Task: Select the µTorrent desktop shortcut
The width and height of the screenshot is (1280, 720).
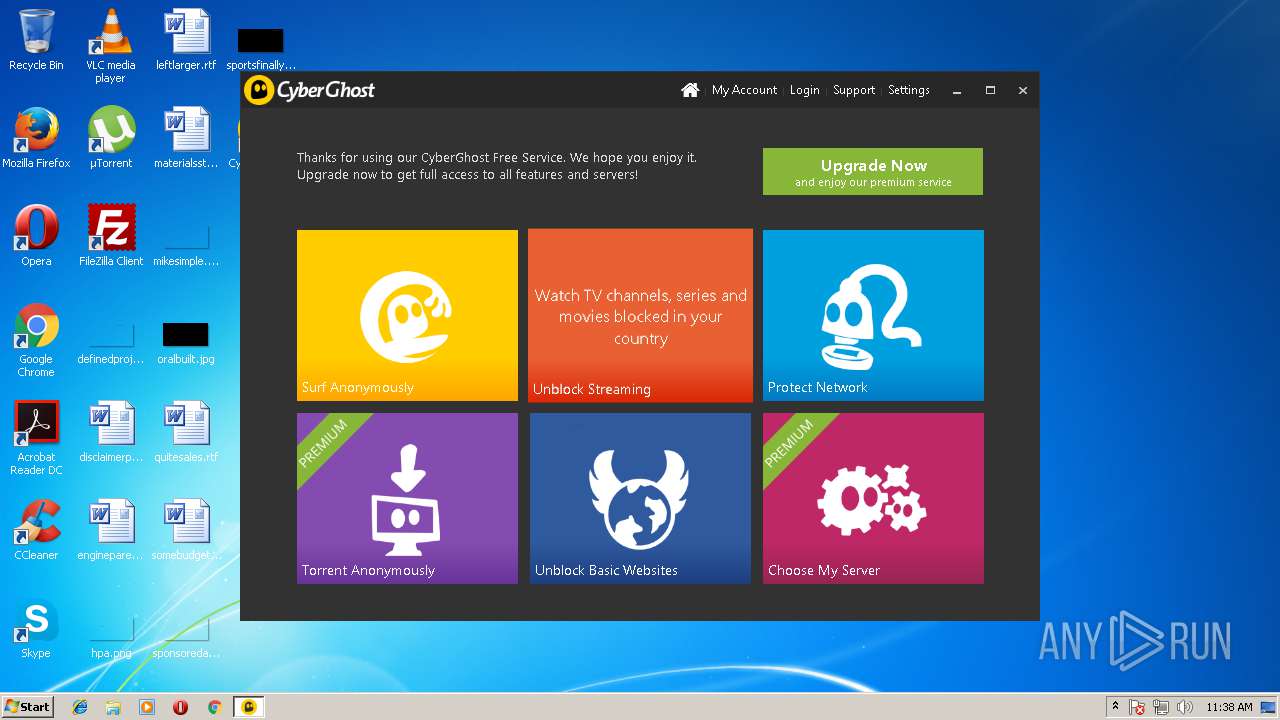Action: (110, 138)
